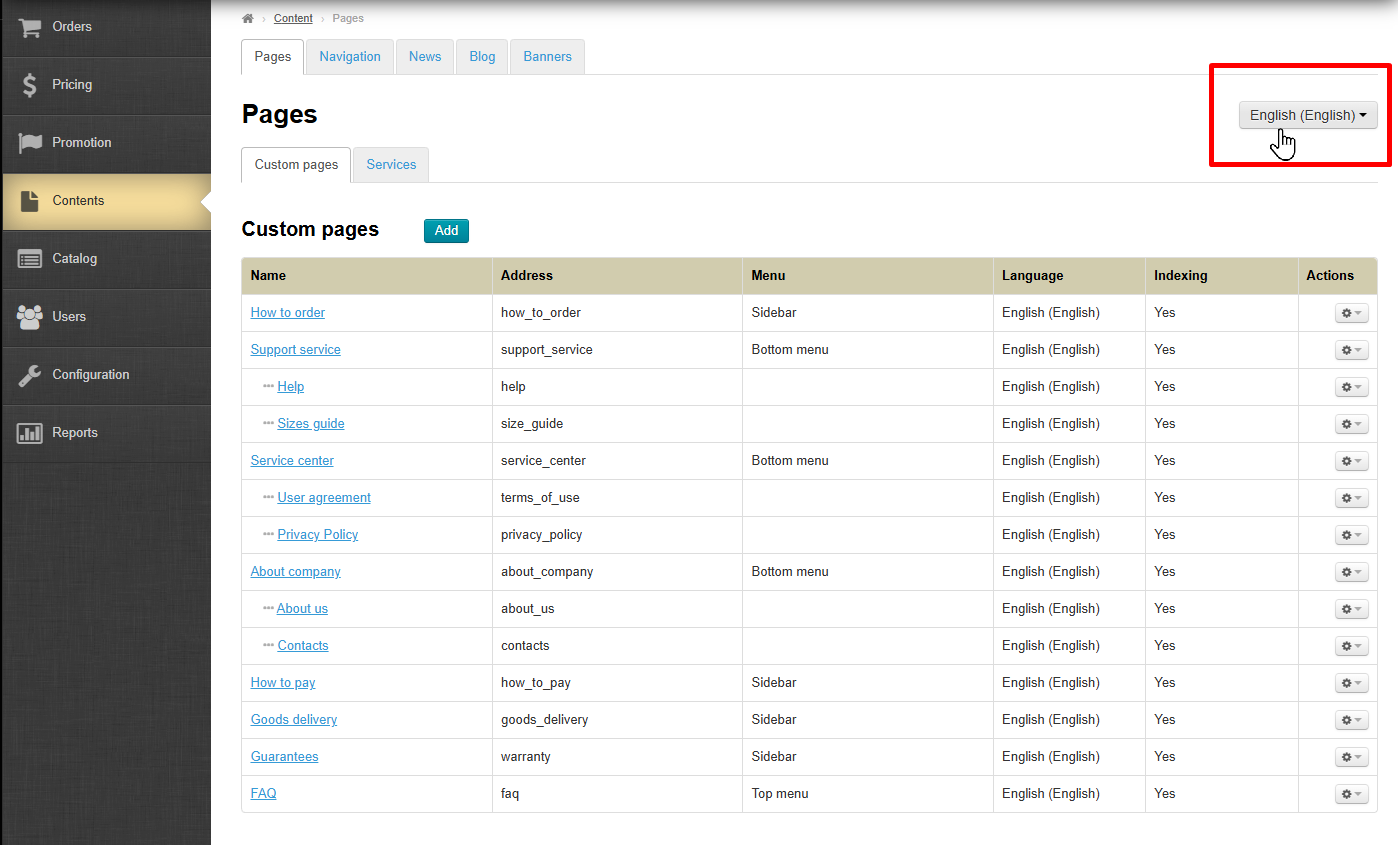Click the Reports bar chart icon

[x=30, y=433]
